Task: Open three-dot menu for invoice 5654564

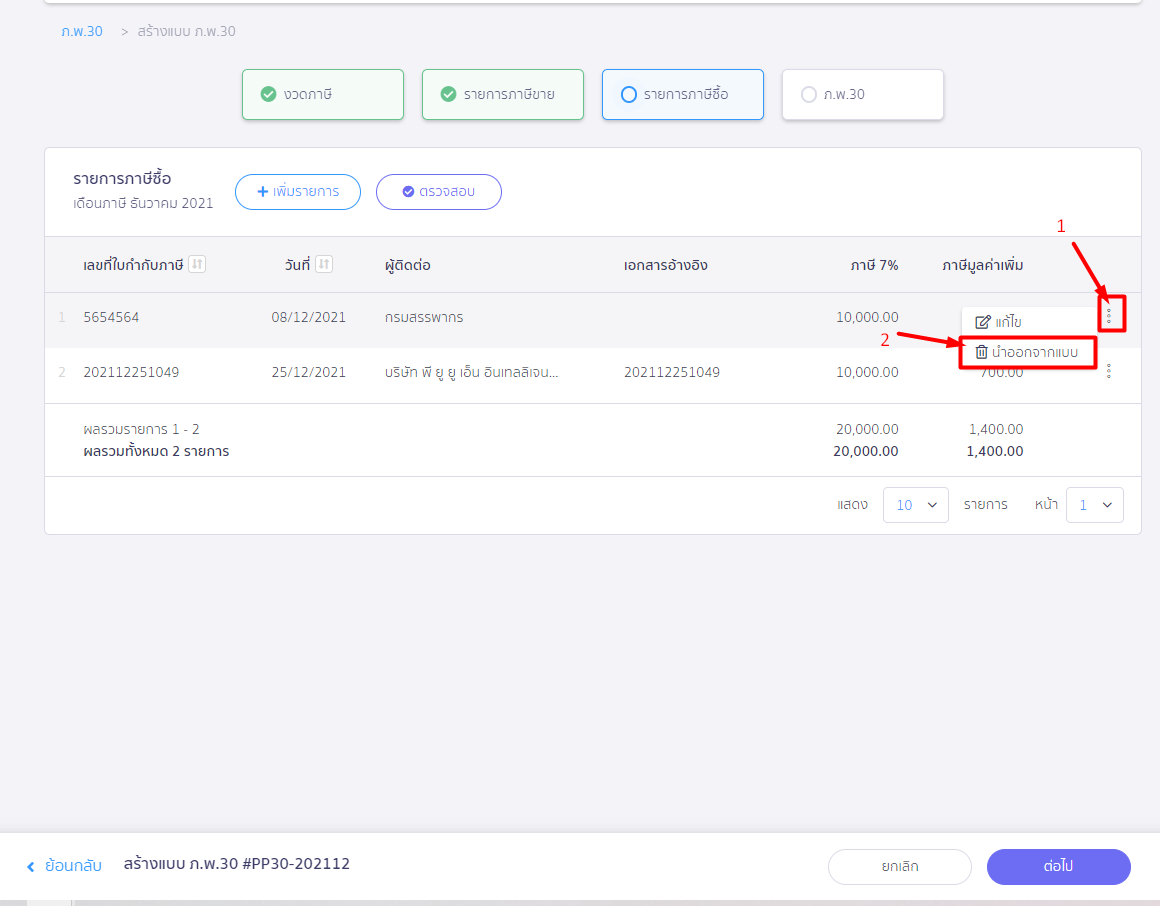Action: (1108, 316)
